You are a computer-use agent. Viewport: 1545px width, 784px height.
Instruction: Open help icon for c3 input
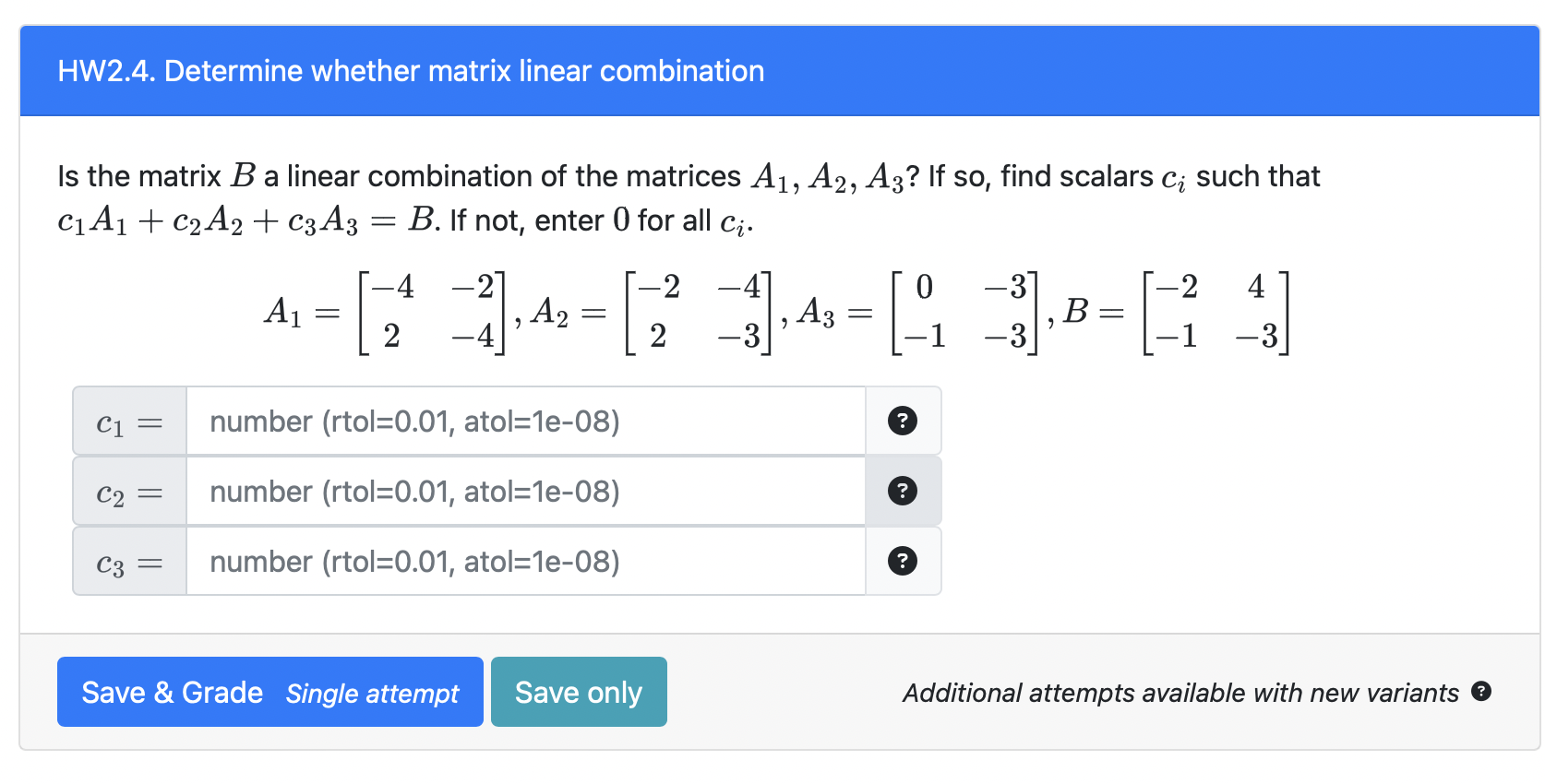(902, 561)
